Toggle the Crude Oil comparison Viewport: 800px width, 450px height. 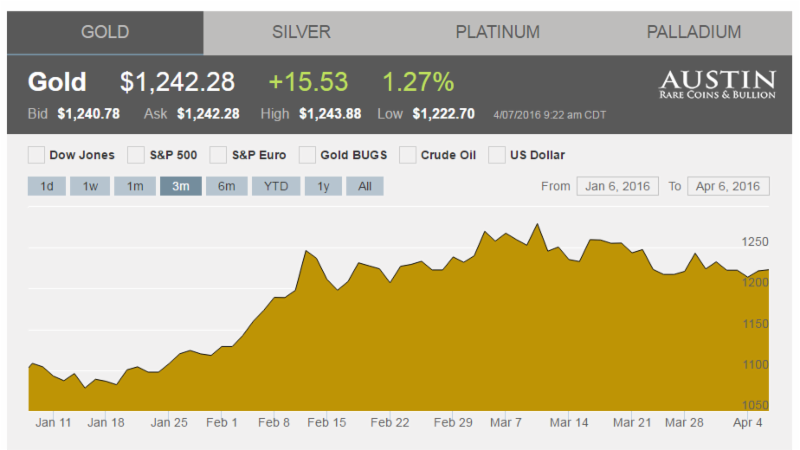pyautogui.click(x=408, y=155)
